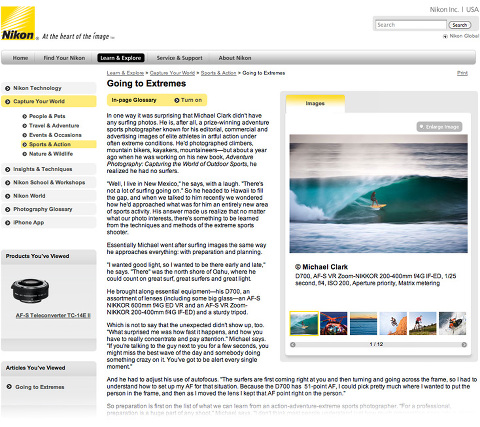The width and height of the screenshot is (480, 427).
Task: Follow the Learn & Explore breadcrumb link
Action: pos(125,73)
